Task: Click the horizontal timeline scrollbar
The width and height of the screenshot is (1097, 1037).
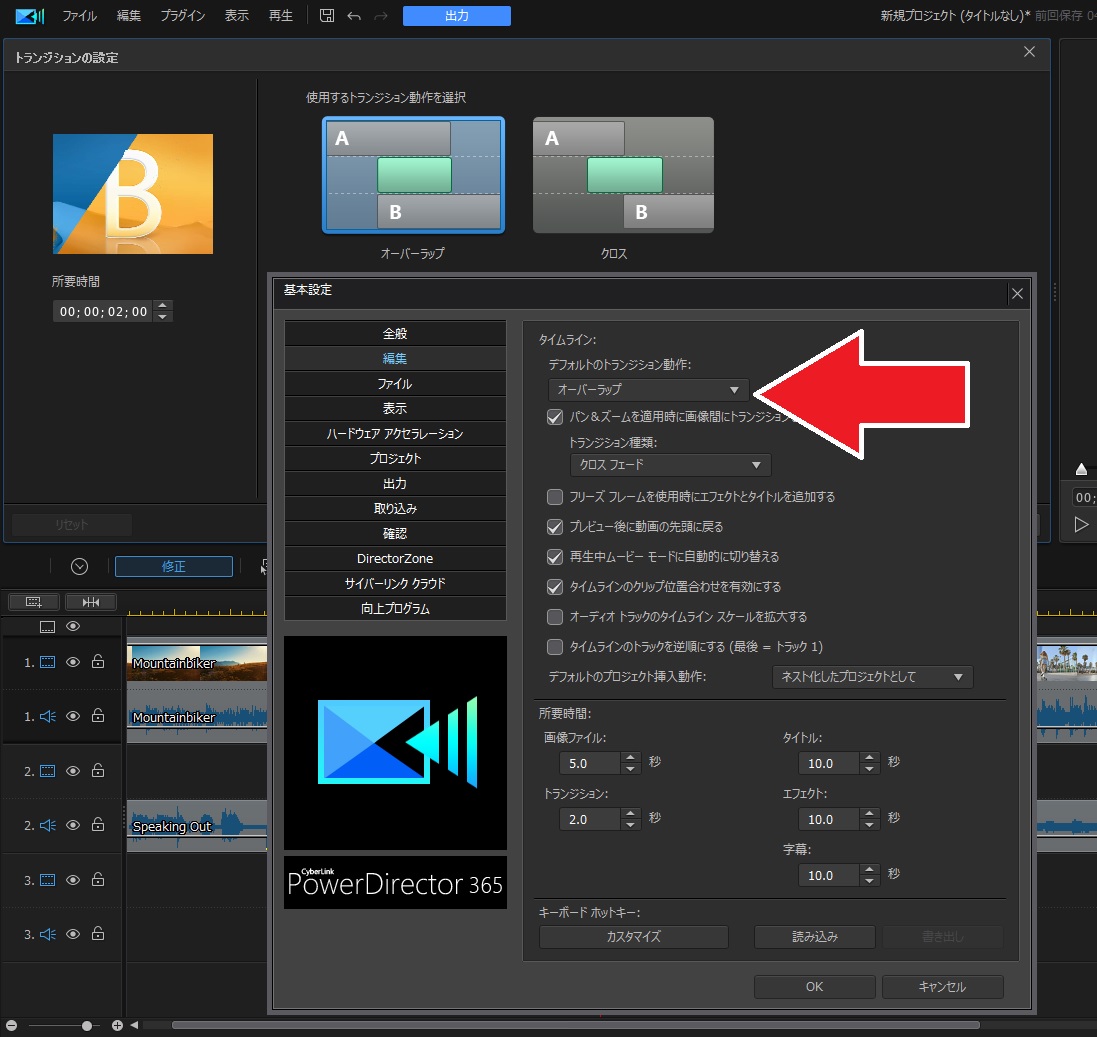Action: click(575, 1025)
